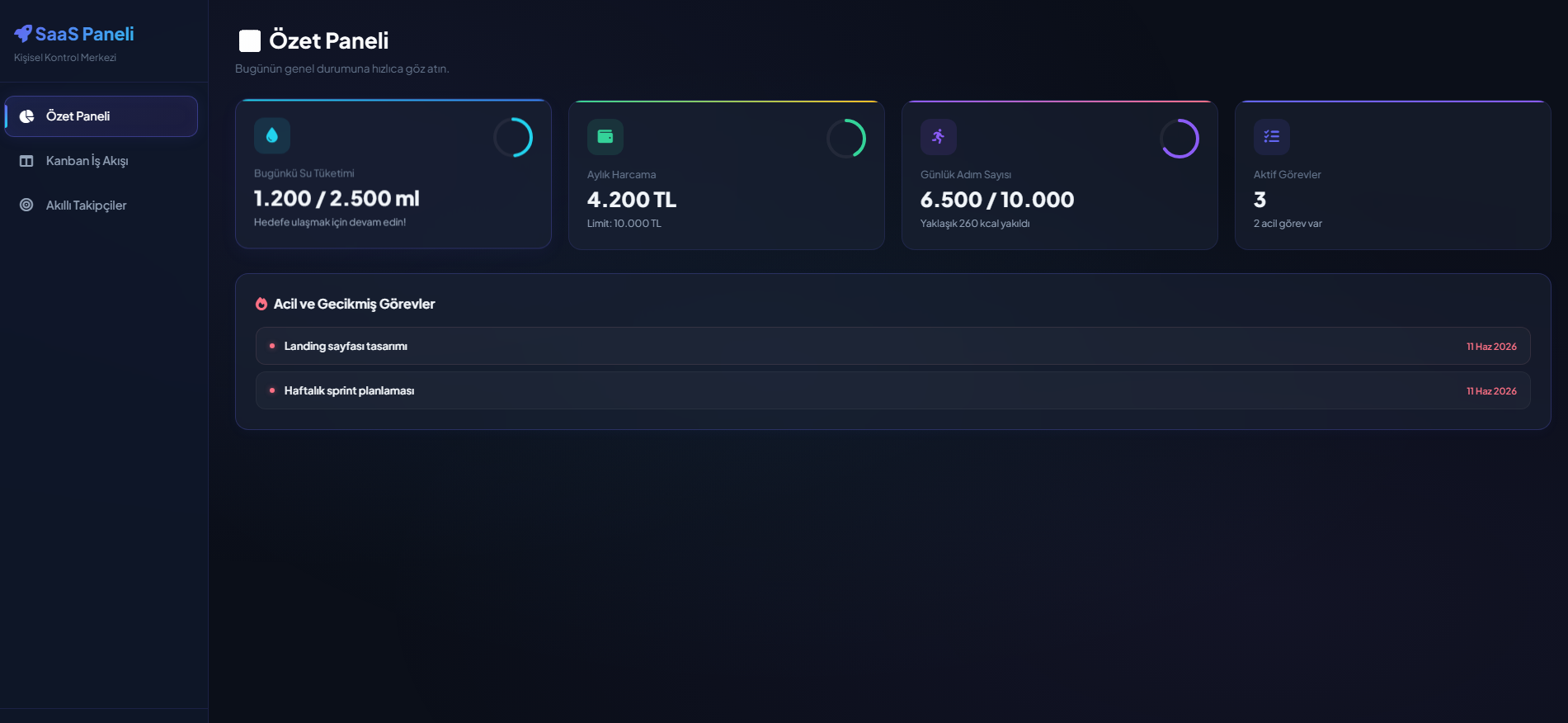This screenshot has height=723, width=1568.
Task: Click the monthly spending progress ring
Action: tap(846, 139)
